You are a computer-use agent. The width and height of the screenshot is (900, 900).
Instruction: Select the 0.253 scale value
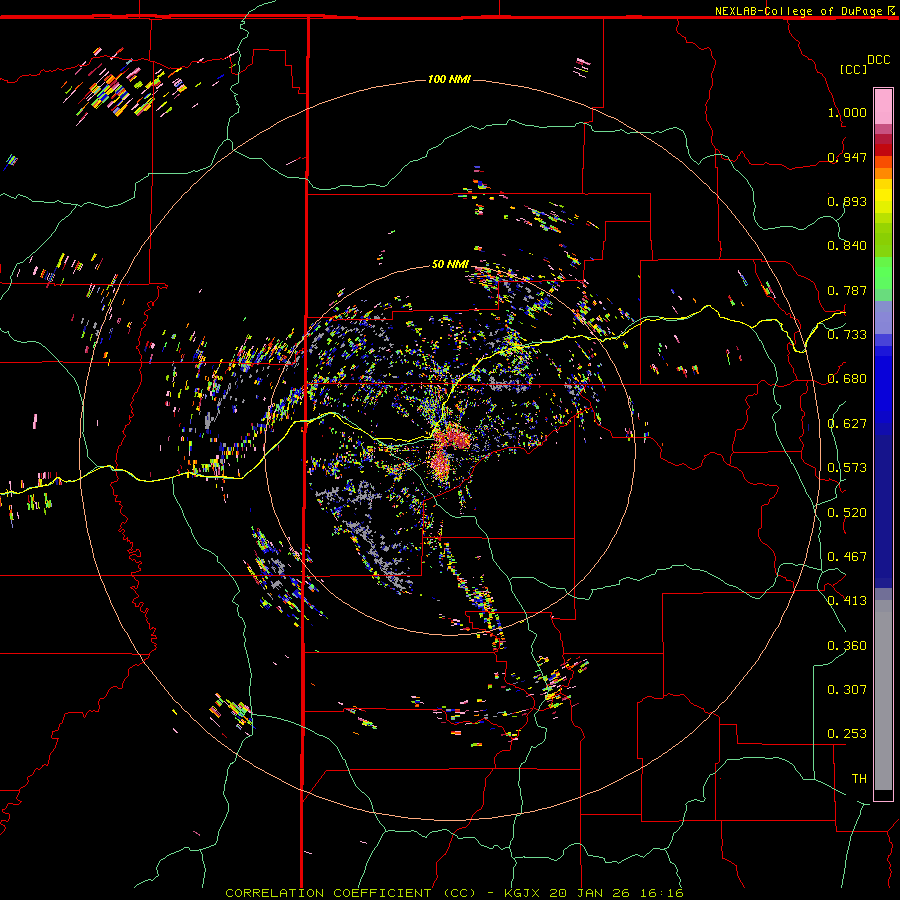pyautogui.click(x=847, y=734)
